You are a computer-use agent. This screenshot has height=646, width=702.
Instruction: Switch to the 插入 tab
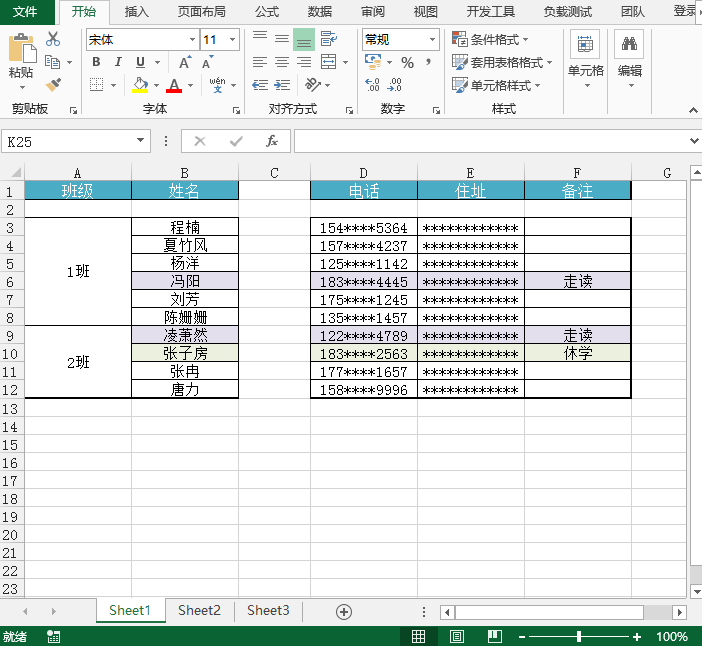pyautogui.click(x=137, y=12)
